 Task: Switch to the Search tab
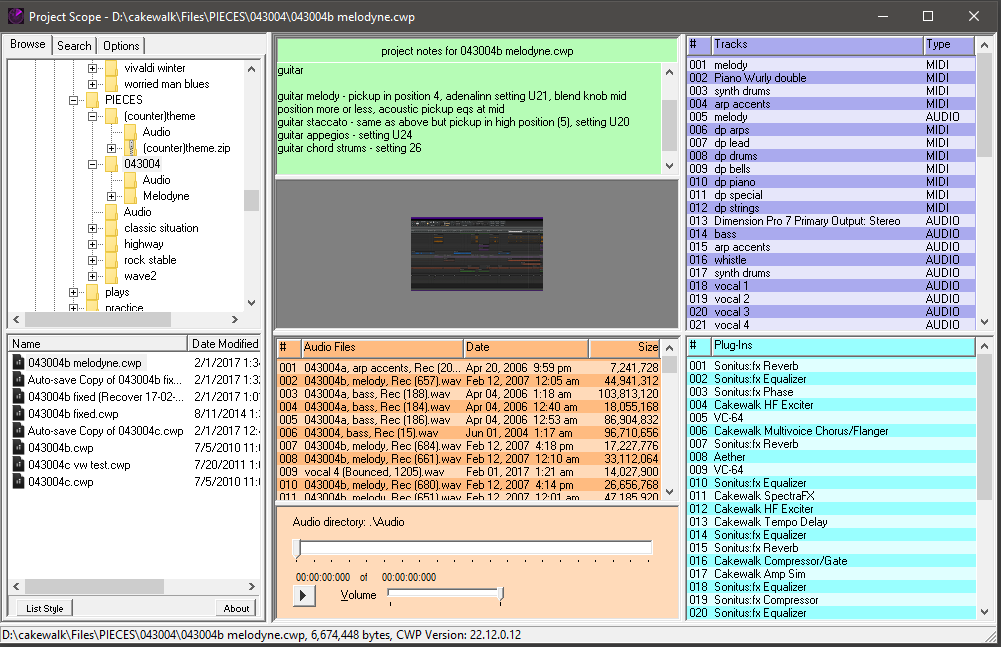click(x=74, y=45)
